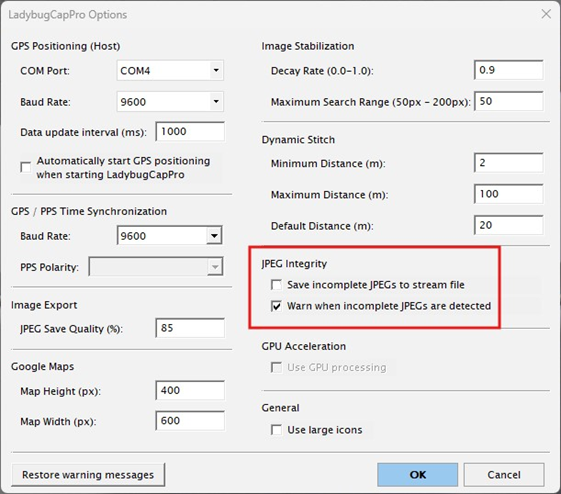
Task: Click the Decay Rate input field
Action: click(508, 70)
